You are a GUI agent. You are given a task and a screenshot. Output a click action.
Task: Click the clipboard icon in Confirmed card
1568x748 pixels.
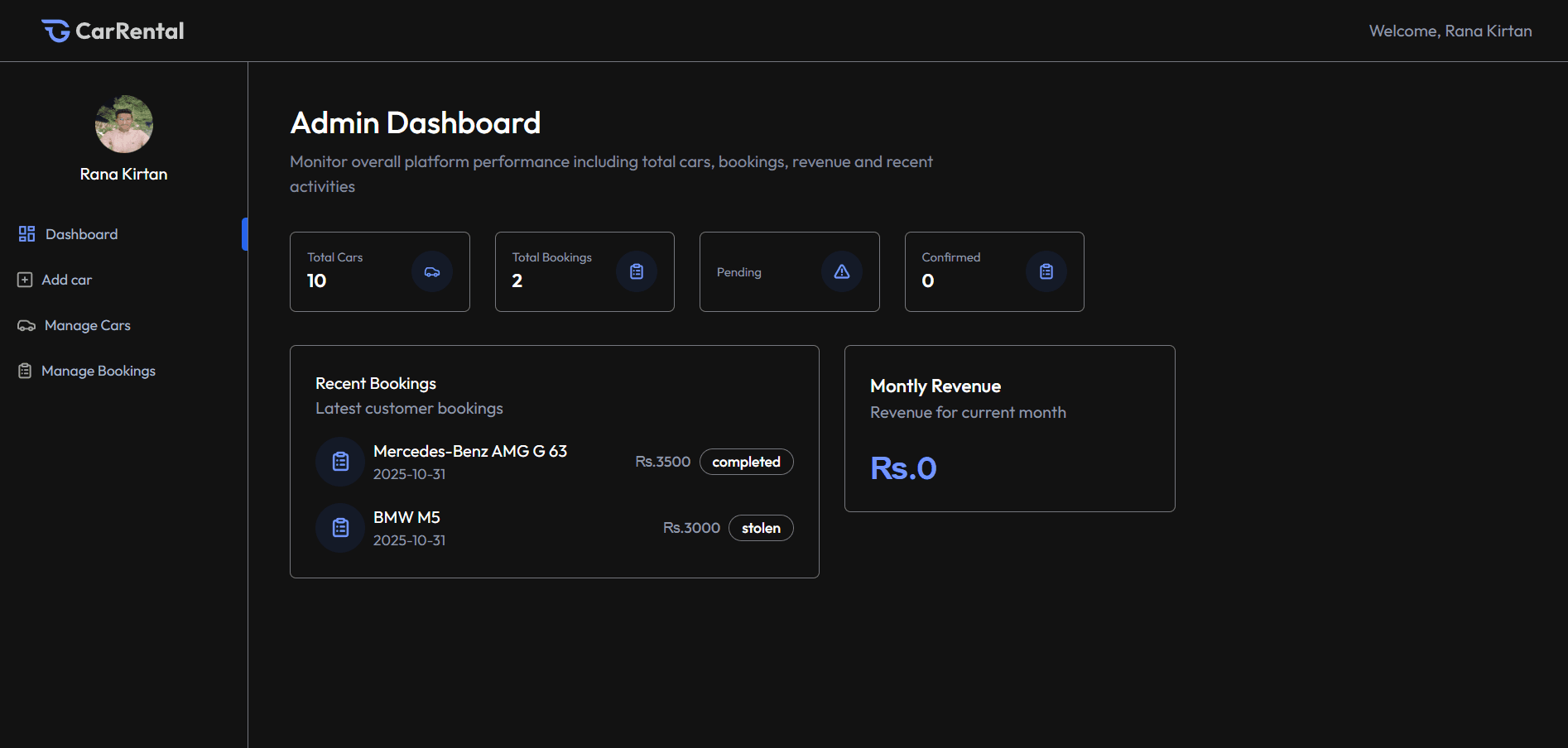(x=1046, y=271)
